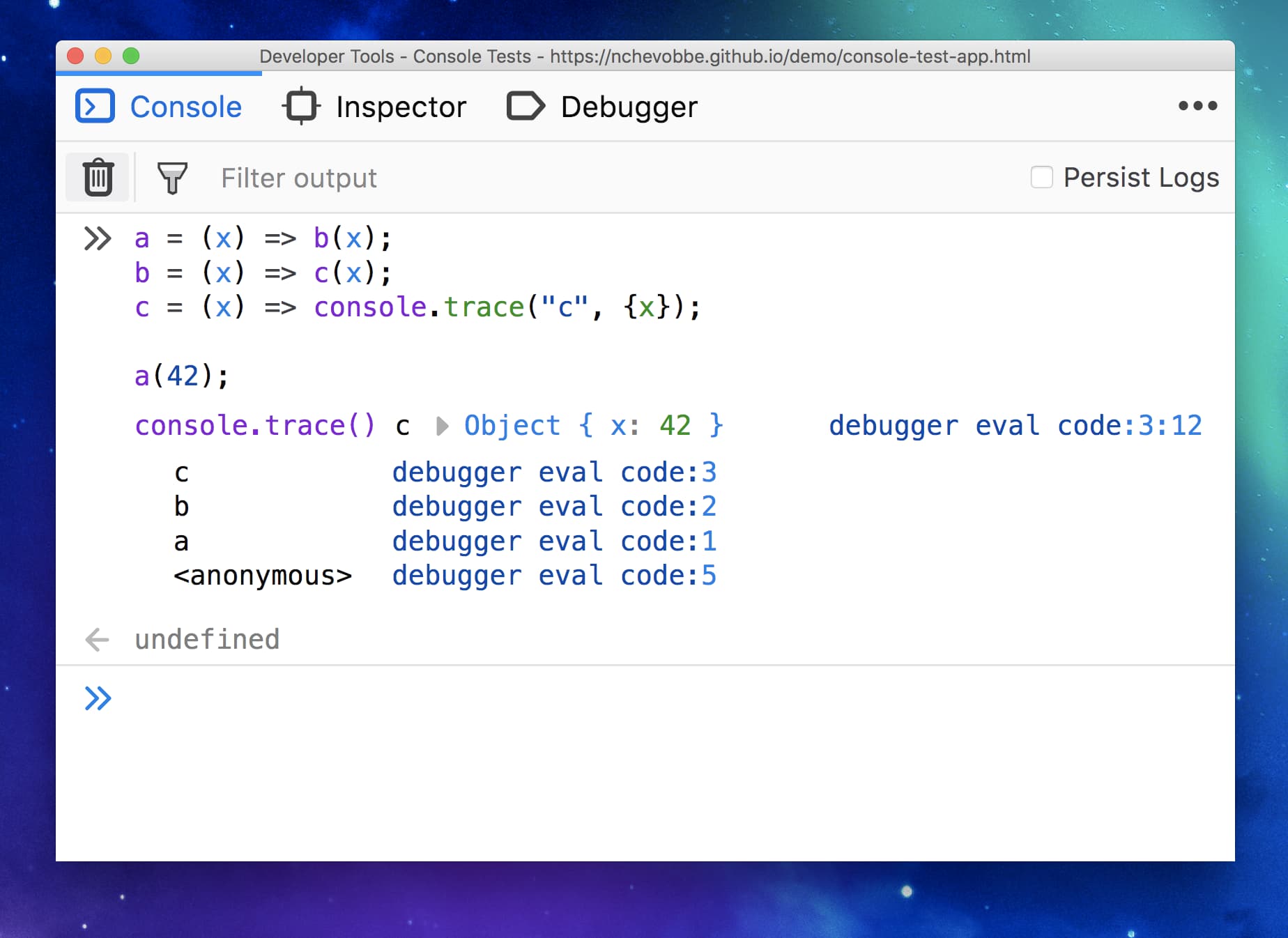Focus the Filter output field
This screenshot has width=1288, height=938.
[613, 178]
